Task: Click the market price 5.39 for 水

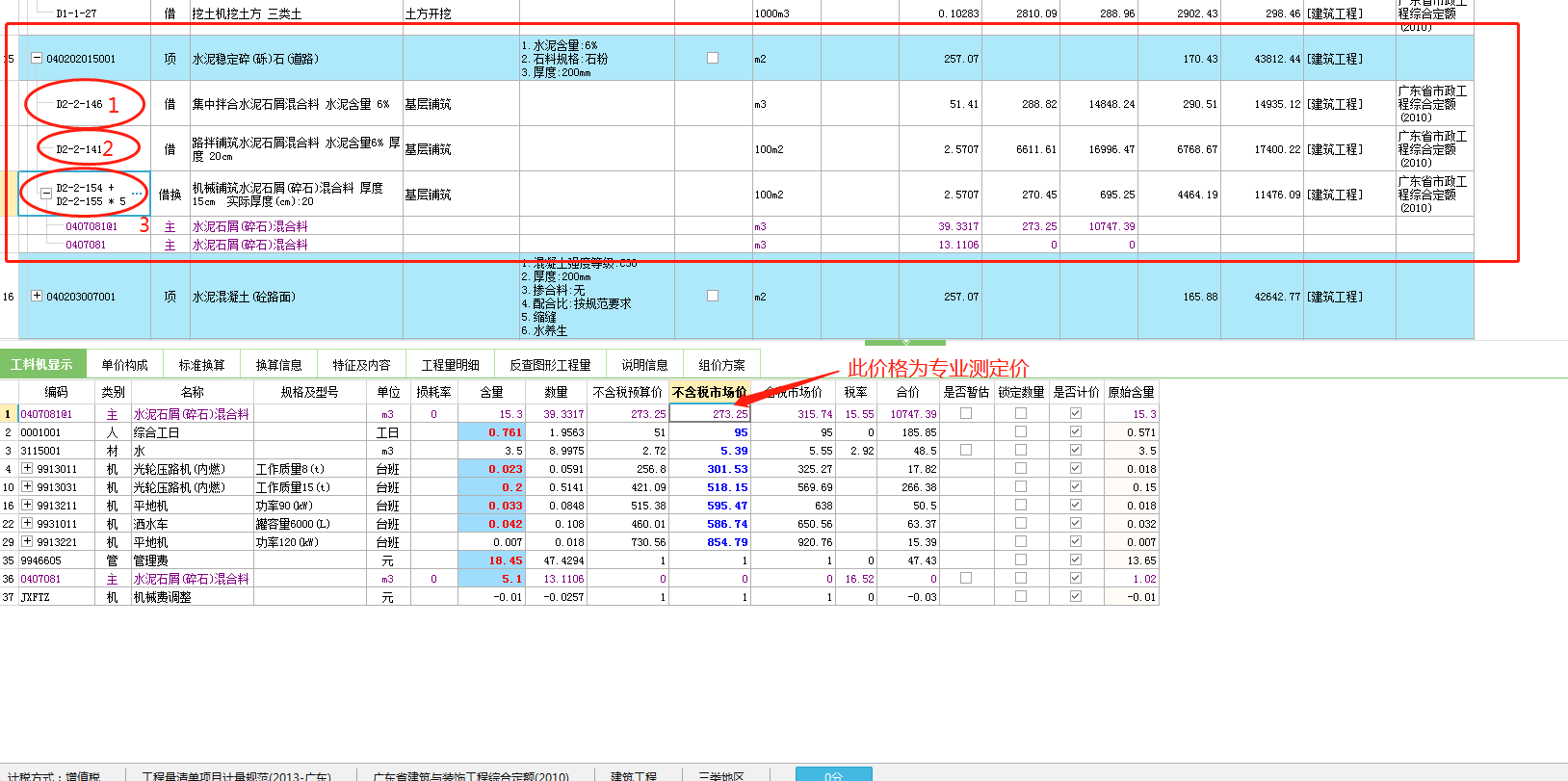Action: (x=734, y=451)
